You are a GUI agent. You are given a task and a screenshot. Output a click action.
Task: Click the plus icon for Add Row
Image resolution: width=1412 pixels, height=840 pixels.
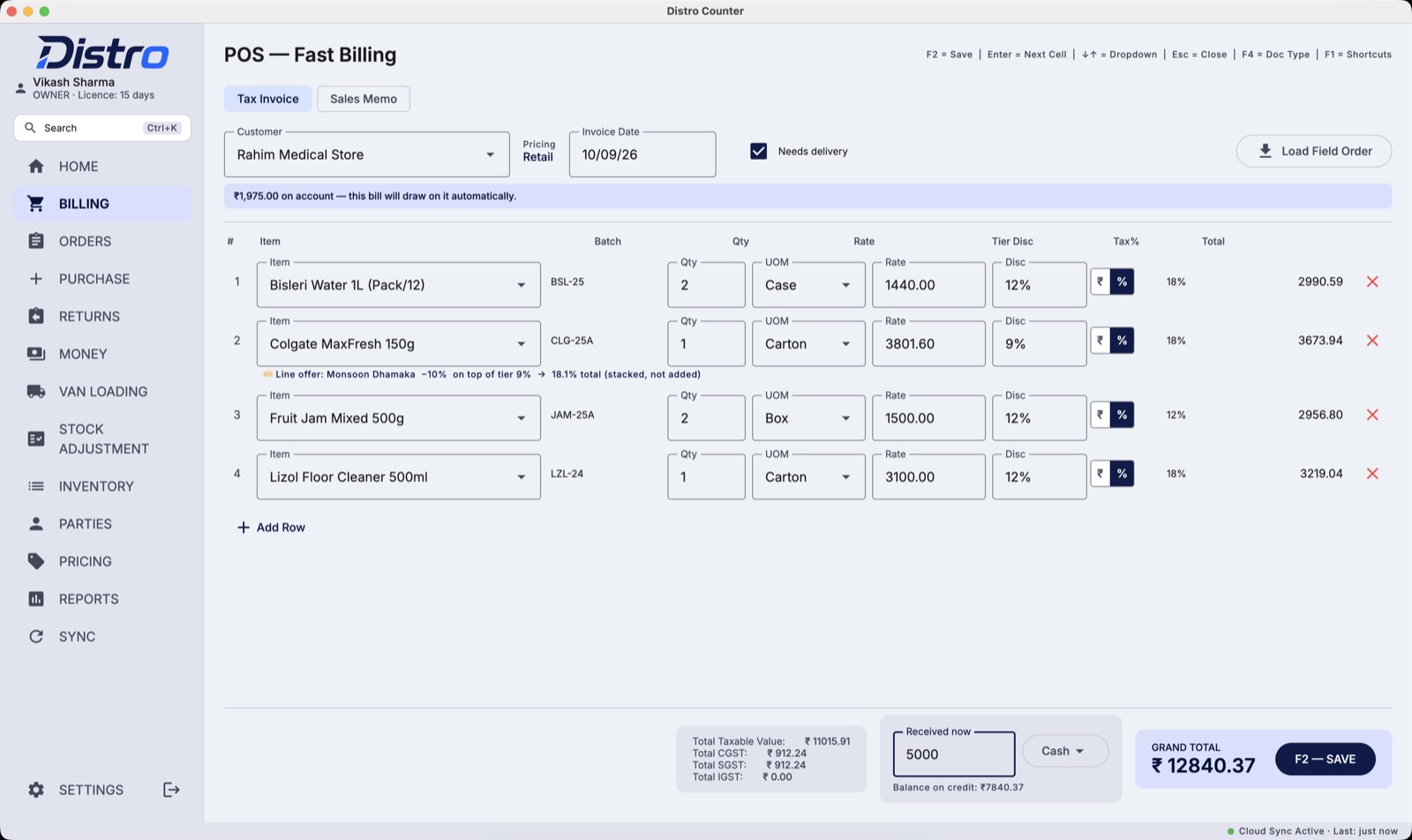point(244,528)
